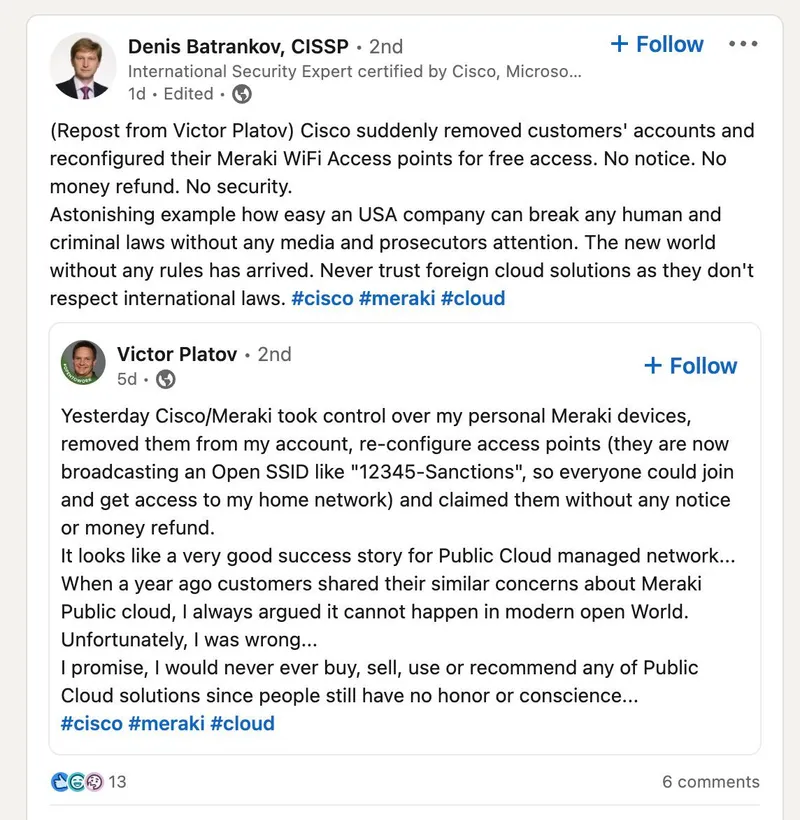Open #cisco hashtag in Denis's post
Viewport: 800px width, 820px height.
(322, 298)
